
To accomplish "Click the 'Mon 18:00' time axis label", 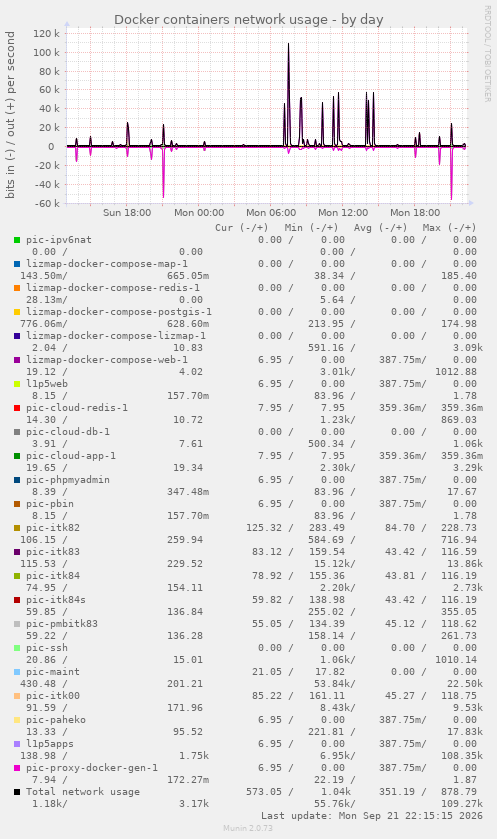I will pyautogui.click(x=415, y=213).
